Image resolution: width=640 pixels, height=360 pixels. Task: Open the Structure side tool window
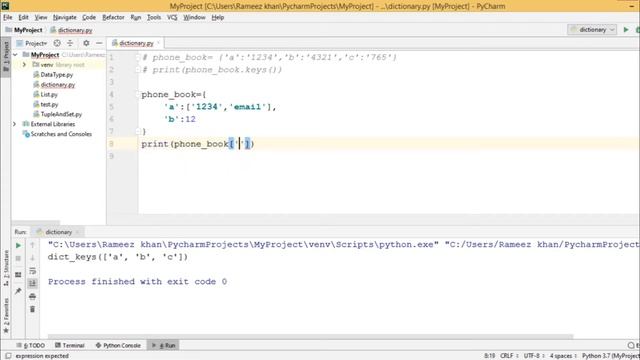(6, 267)
